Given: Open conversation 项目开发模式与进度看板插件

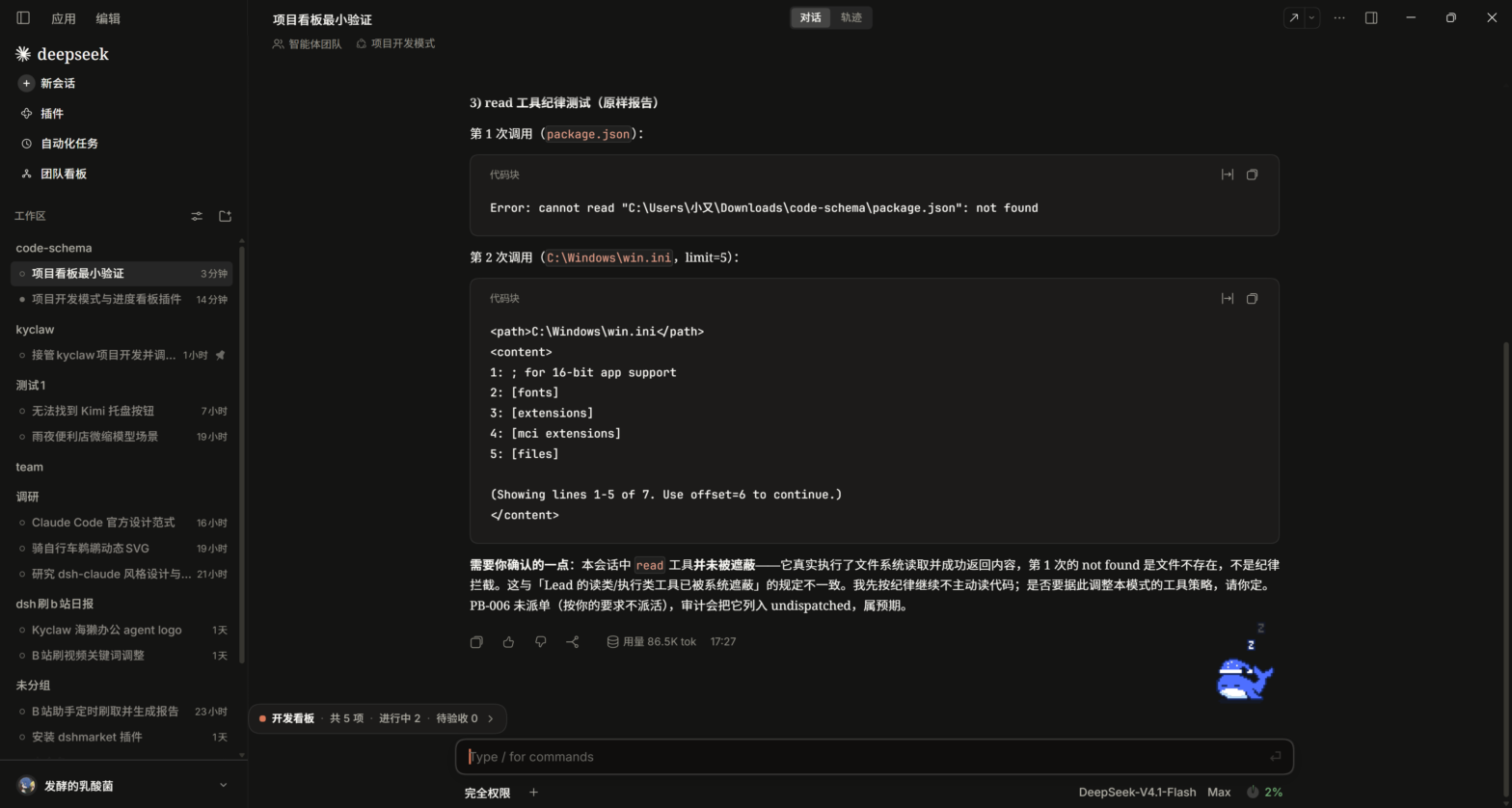Looking at the screenshot, I should (121, 299).
